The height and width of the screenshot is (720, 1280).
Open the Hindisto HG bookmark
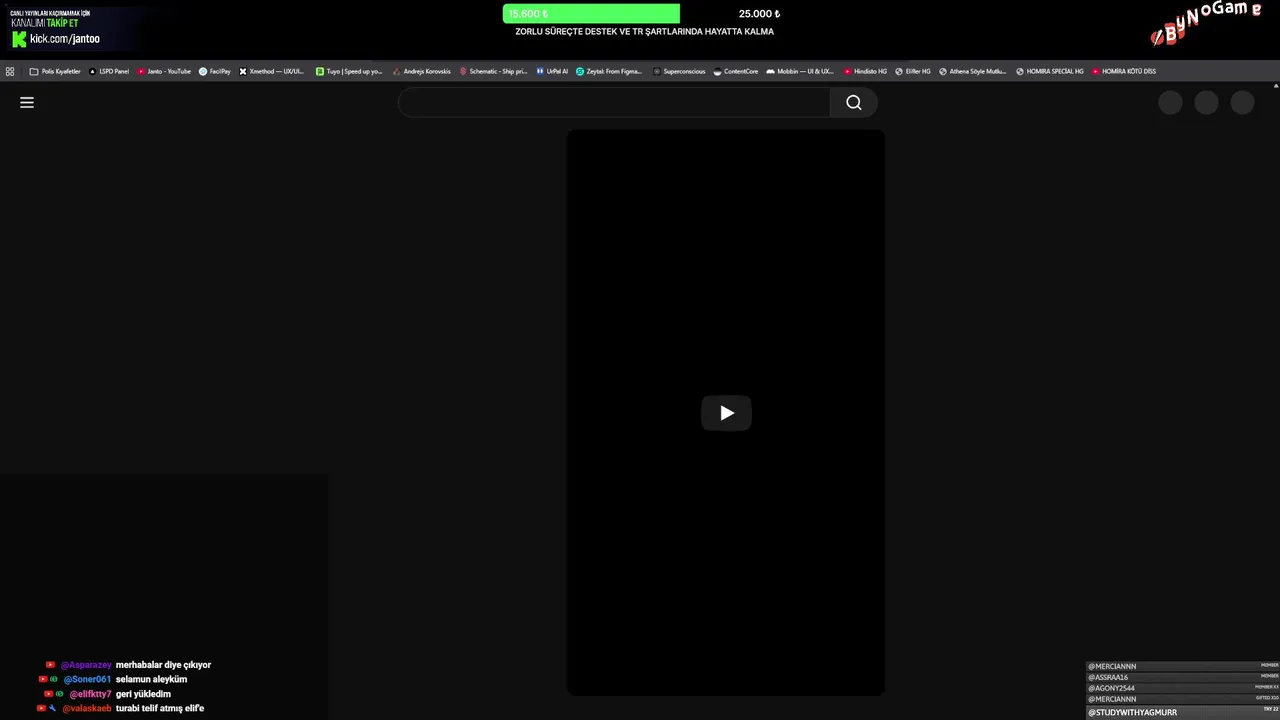(865, 71)
